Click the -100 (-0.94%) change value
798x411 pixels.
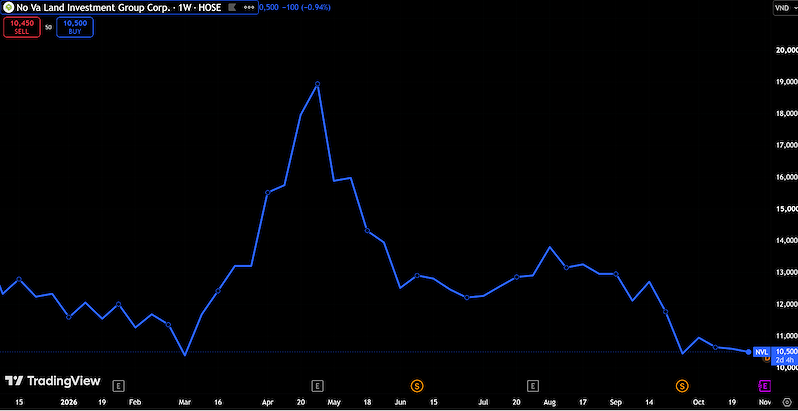308,7
